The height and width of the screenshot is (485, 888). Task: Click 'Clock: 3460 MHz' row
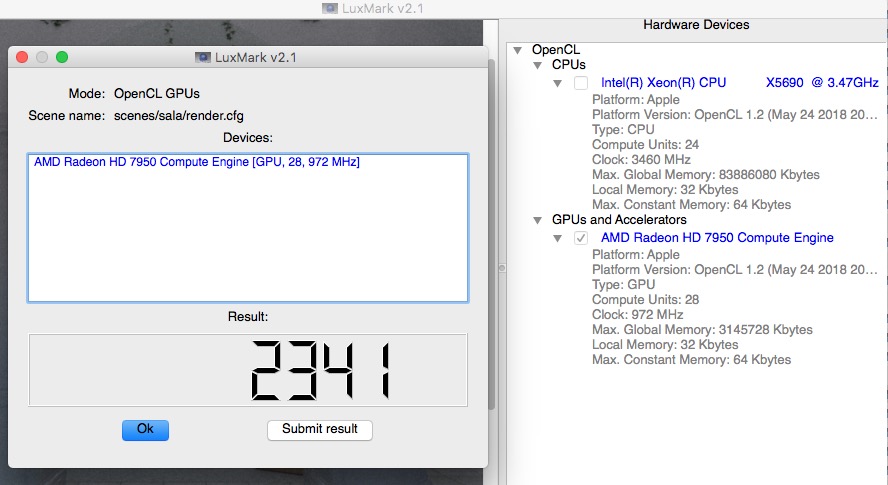point(641,159)
